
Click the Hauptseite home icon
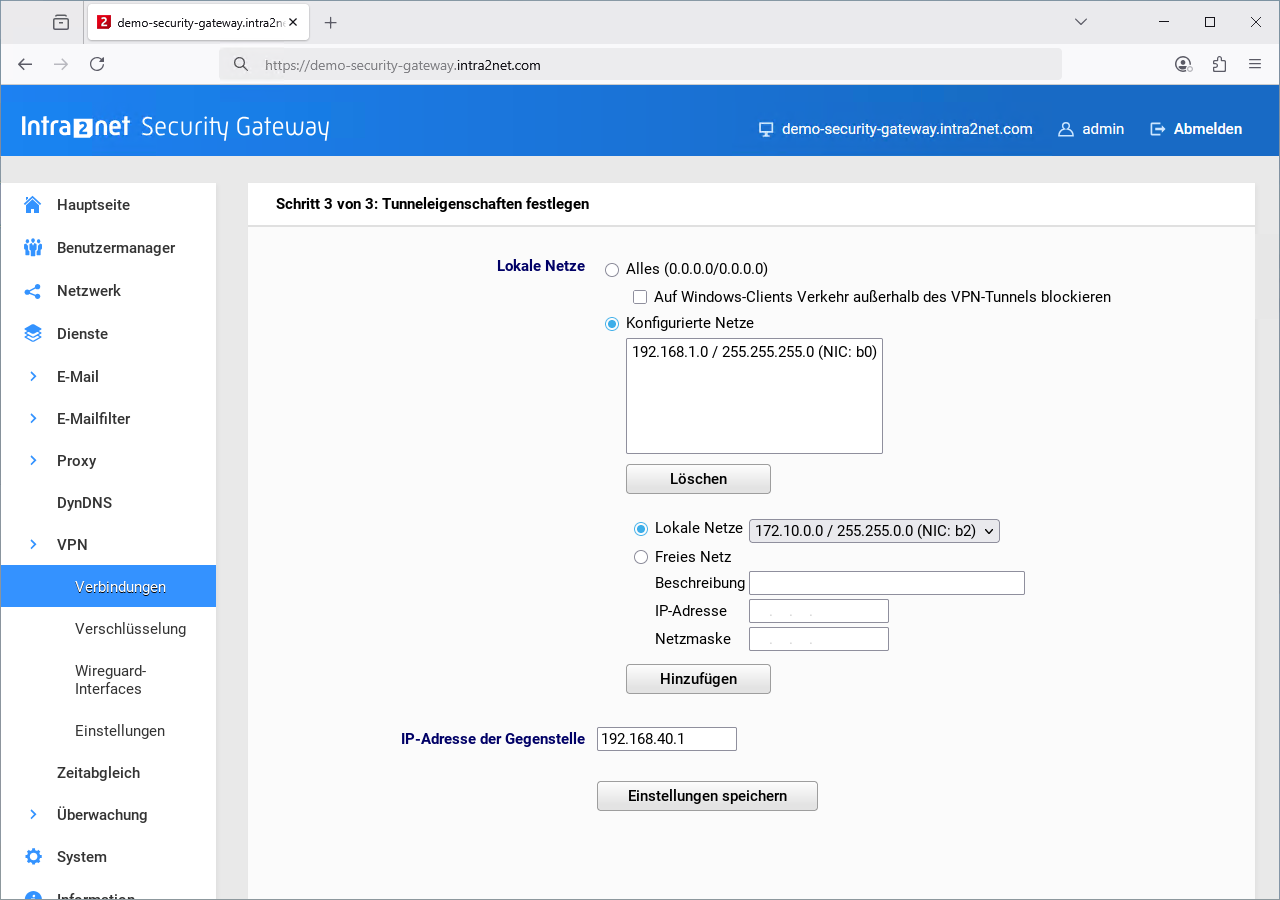point(31,204)
